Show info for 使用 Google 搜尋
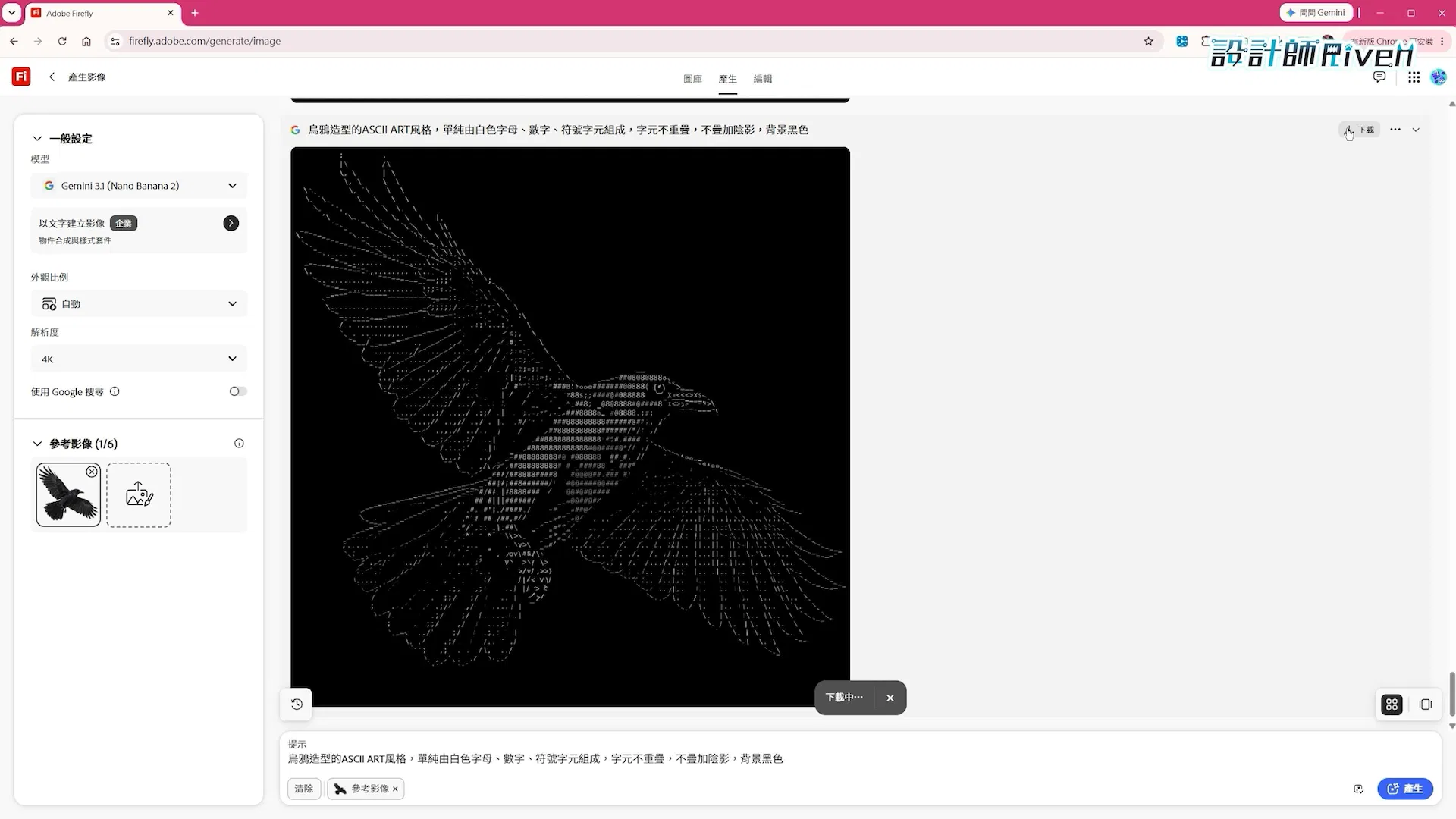The height and width of the screenshot is (819, 1456). click(x=115, y=391)
